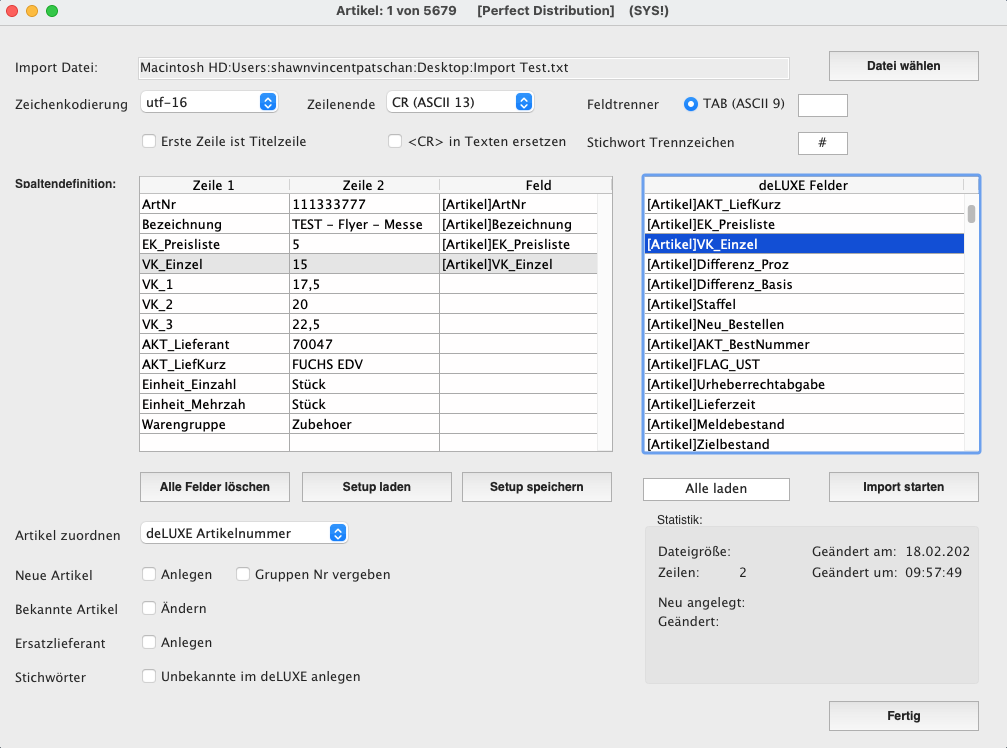
Task: Expand the Zeilenende CR (ASCII 13) dropdown
Action: point(459,102)
